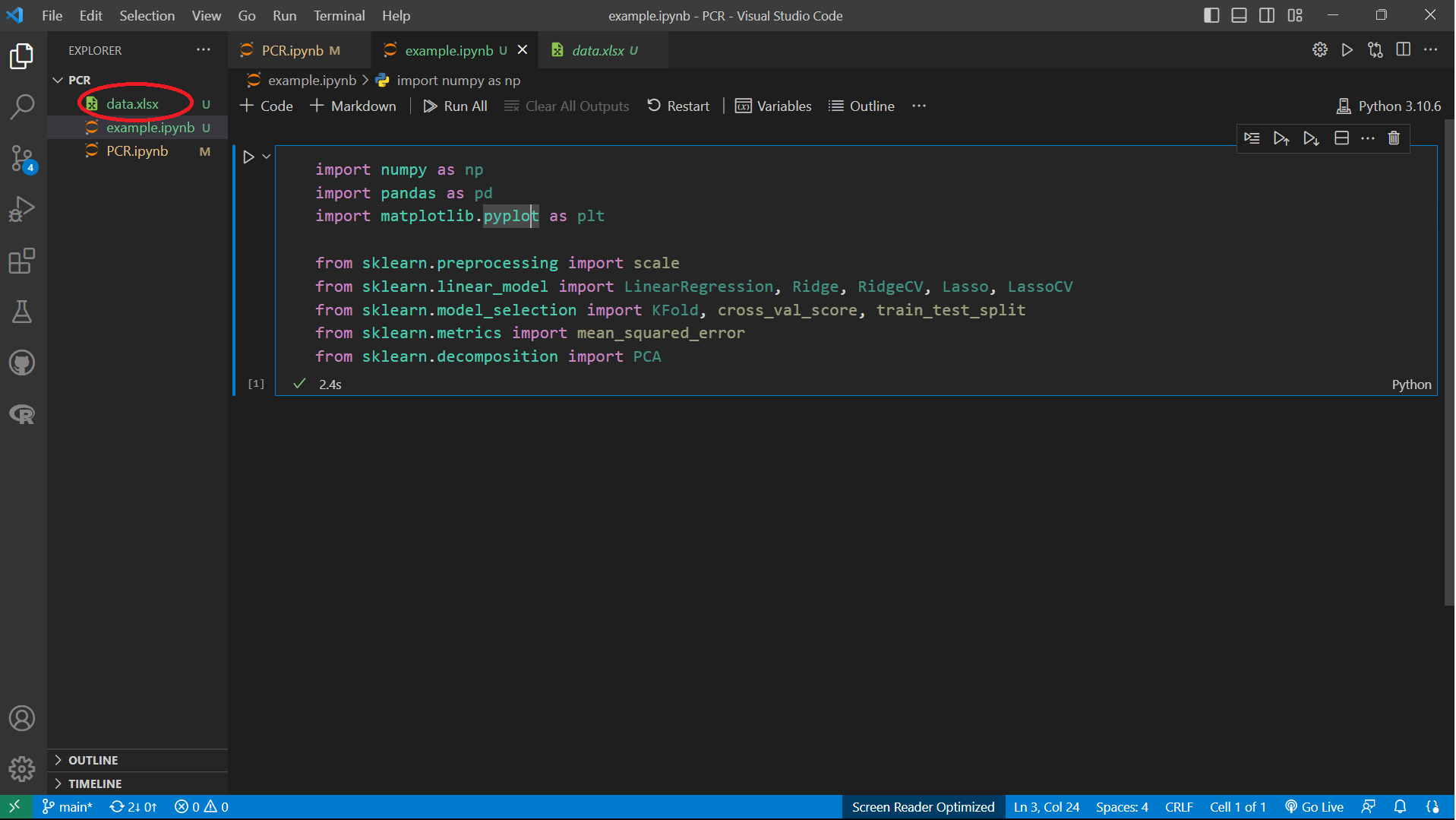Delete the cell using the trash icon
The image size is (1456, 820).
point(1394,138)
